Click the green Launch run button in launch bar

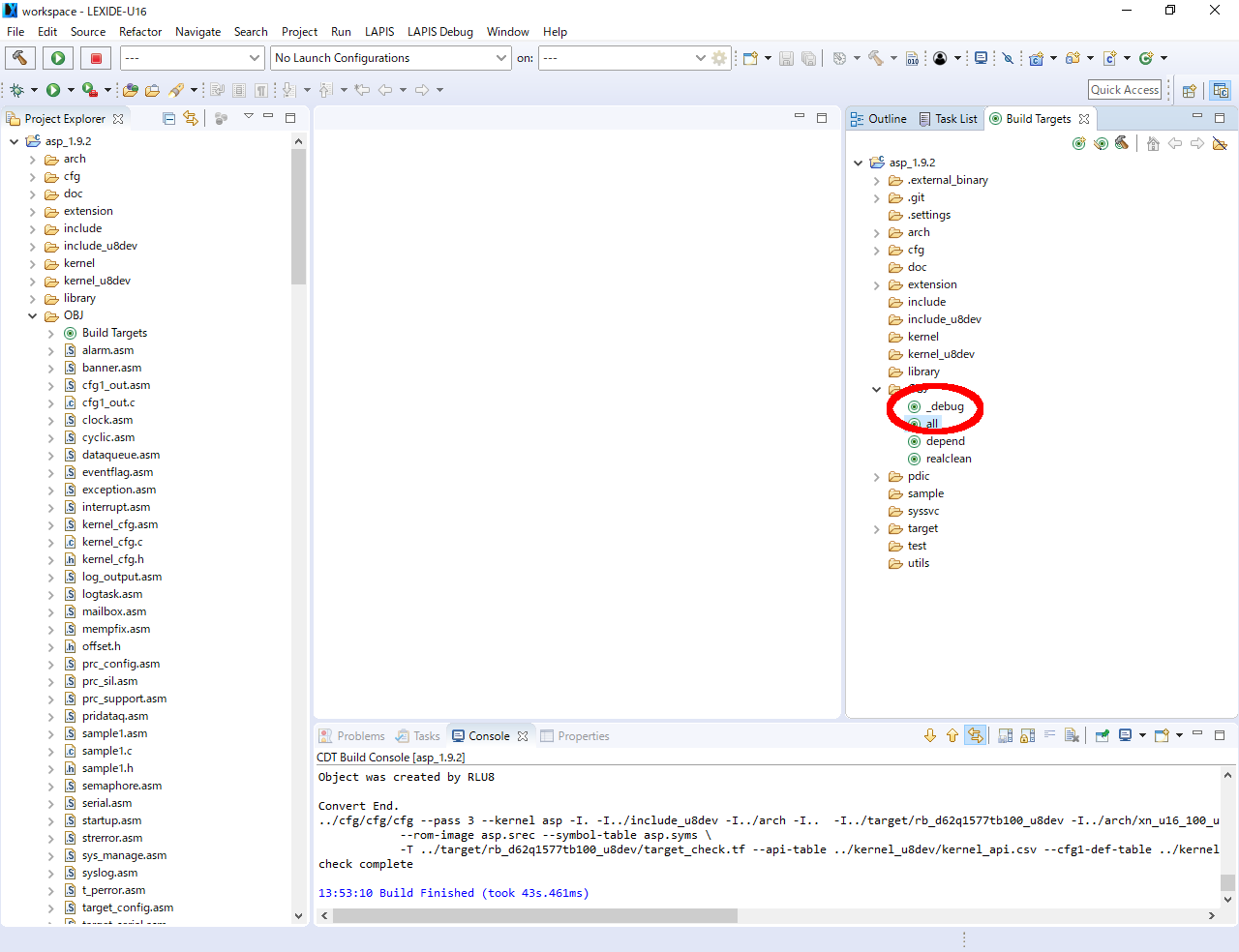[58, 58]
